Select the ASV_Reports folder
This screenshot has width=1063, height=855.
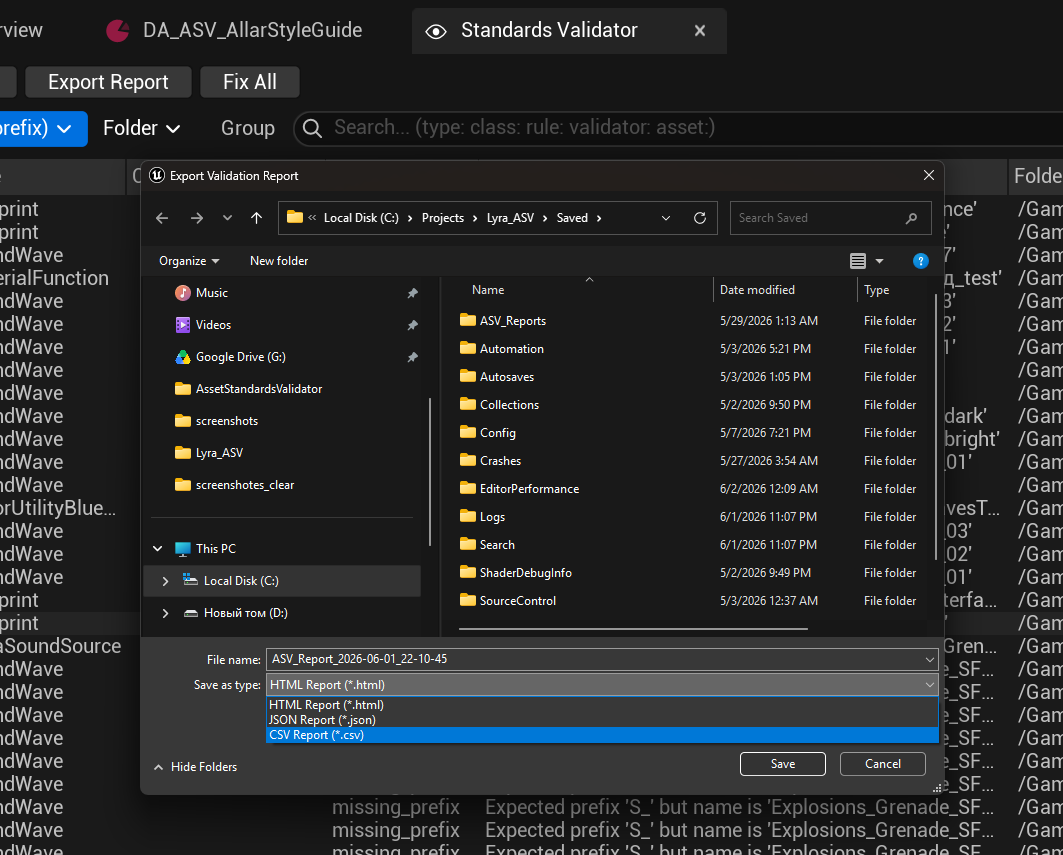pos(513,321)
